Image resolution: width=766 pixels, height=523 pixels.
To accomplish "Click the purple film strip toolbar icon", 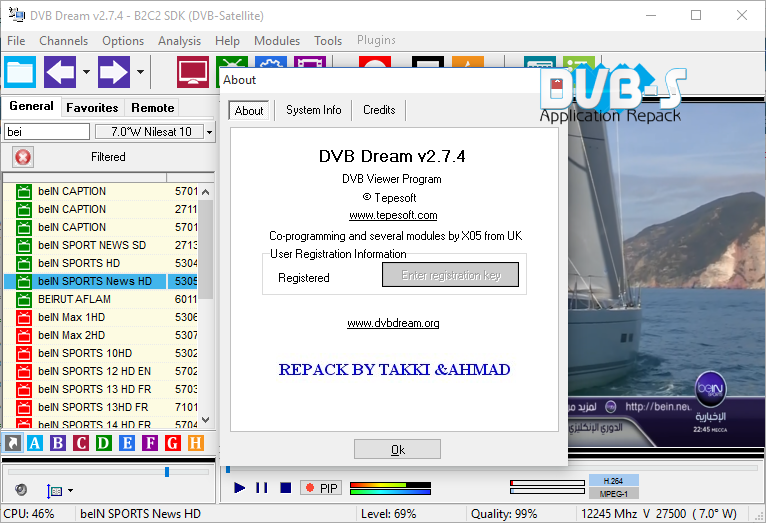I will [x=310, y=62].
